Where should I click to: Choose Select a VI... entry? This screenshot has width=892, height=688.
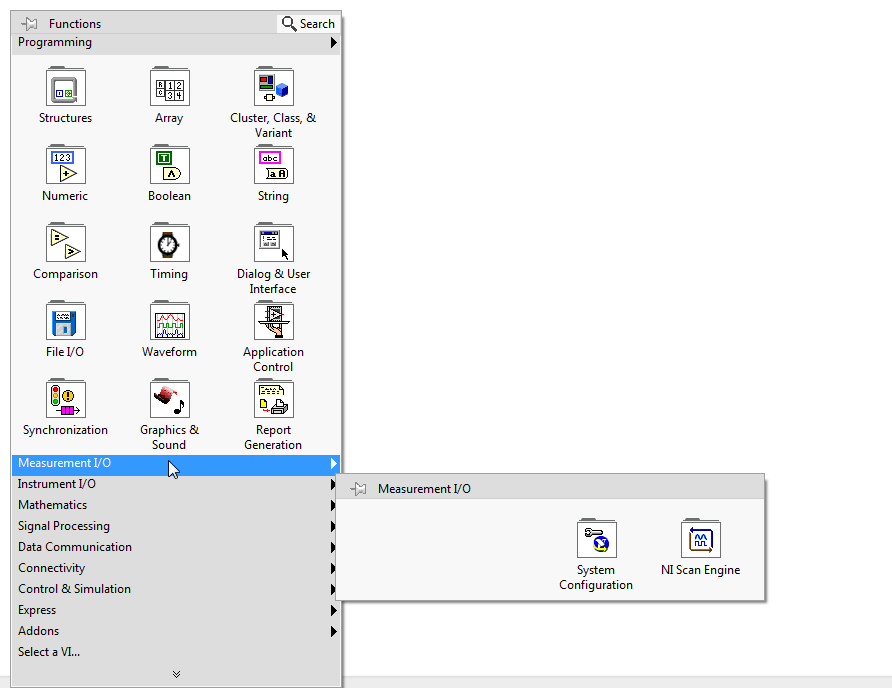click(x=176, y=653)
